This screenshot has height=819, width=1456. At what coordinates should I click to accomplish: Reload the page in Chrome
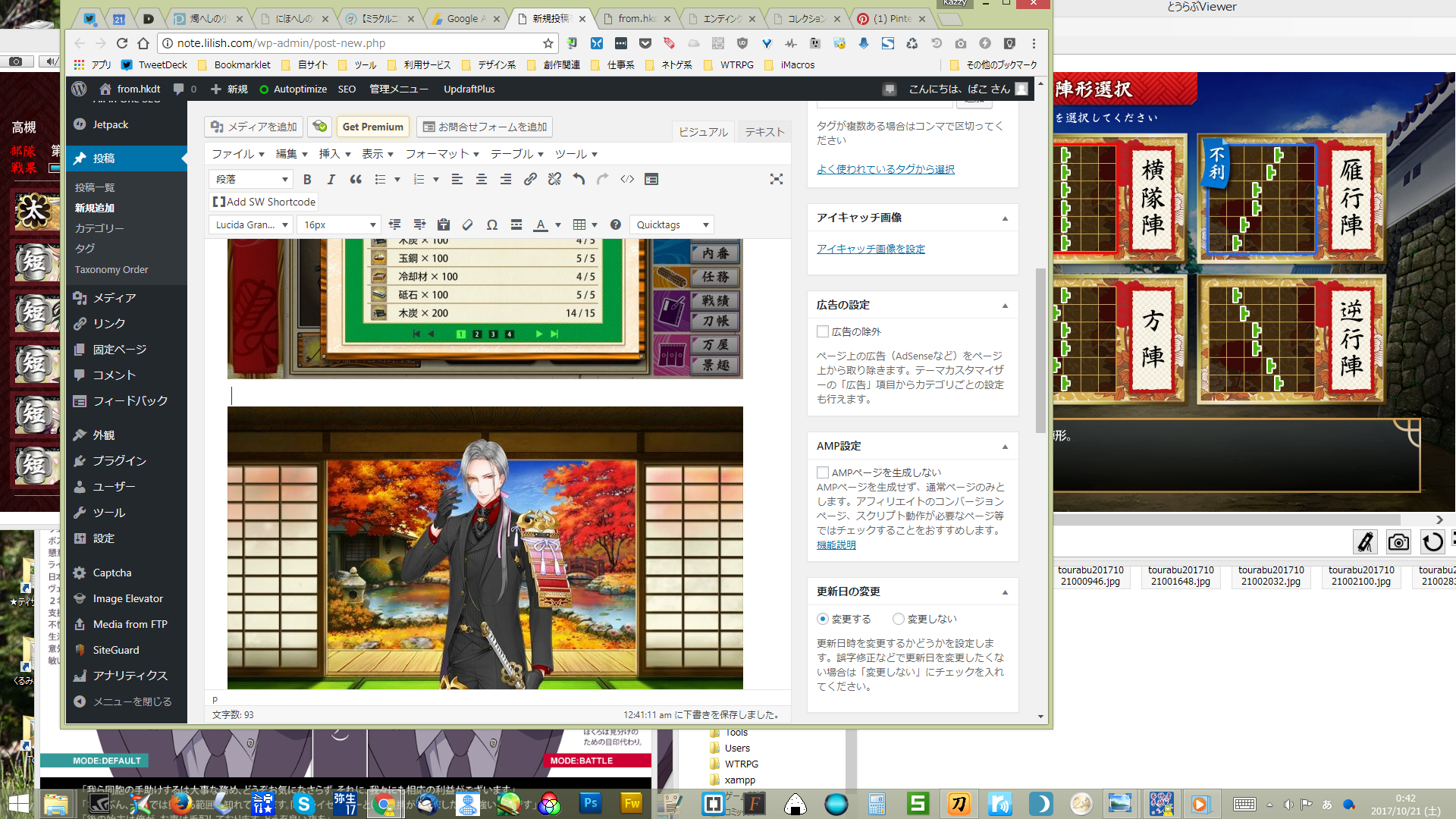(122, 43)
